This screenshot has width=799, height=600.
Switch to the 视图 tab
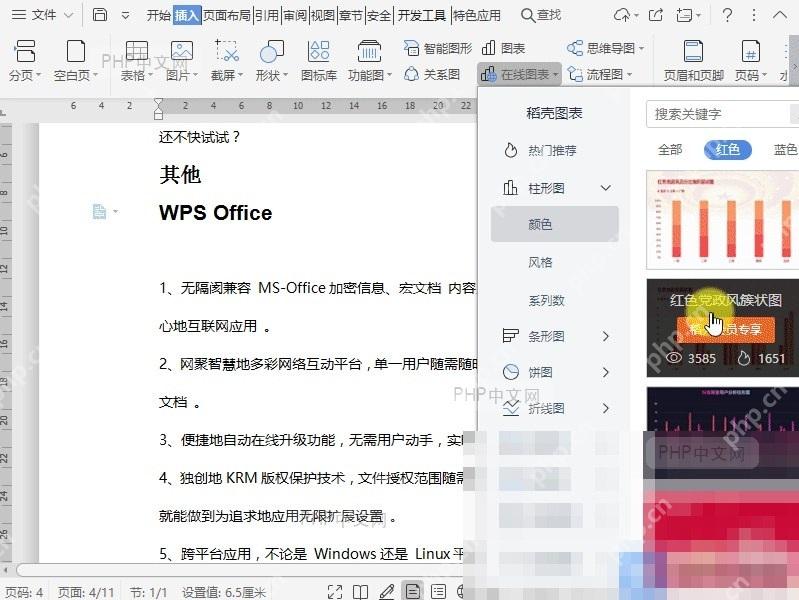click(323, 16)
